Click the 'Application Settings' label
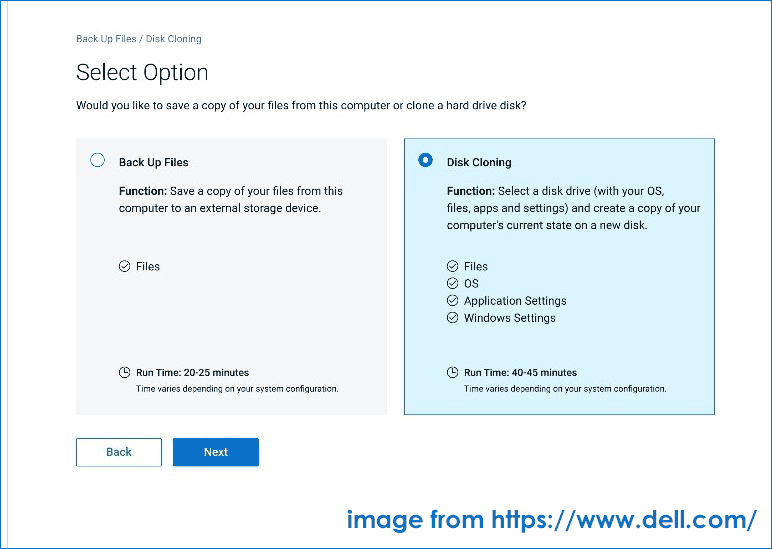The width and height of the screenshot is (772, 549). point(515,301)
